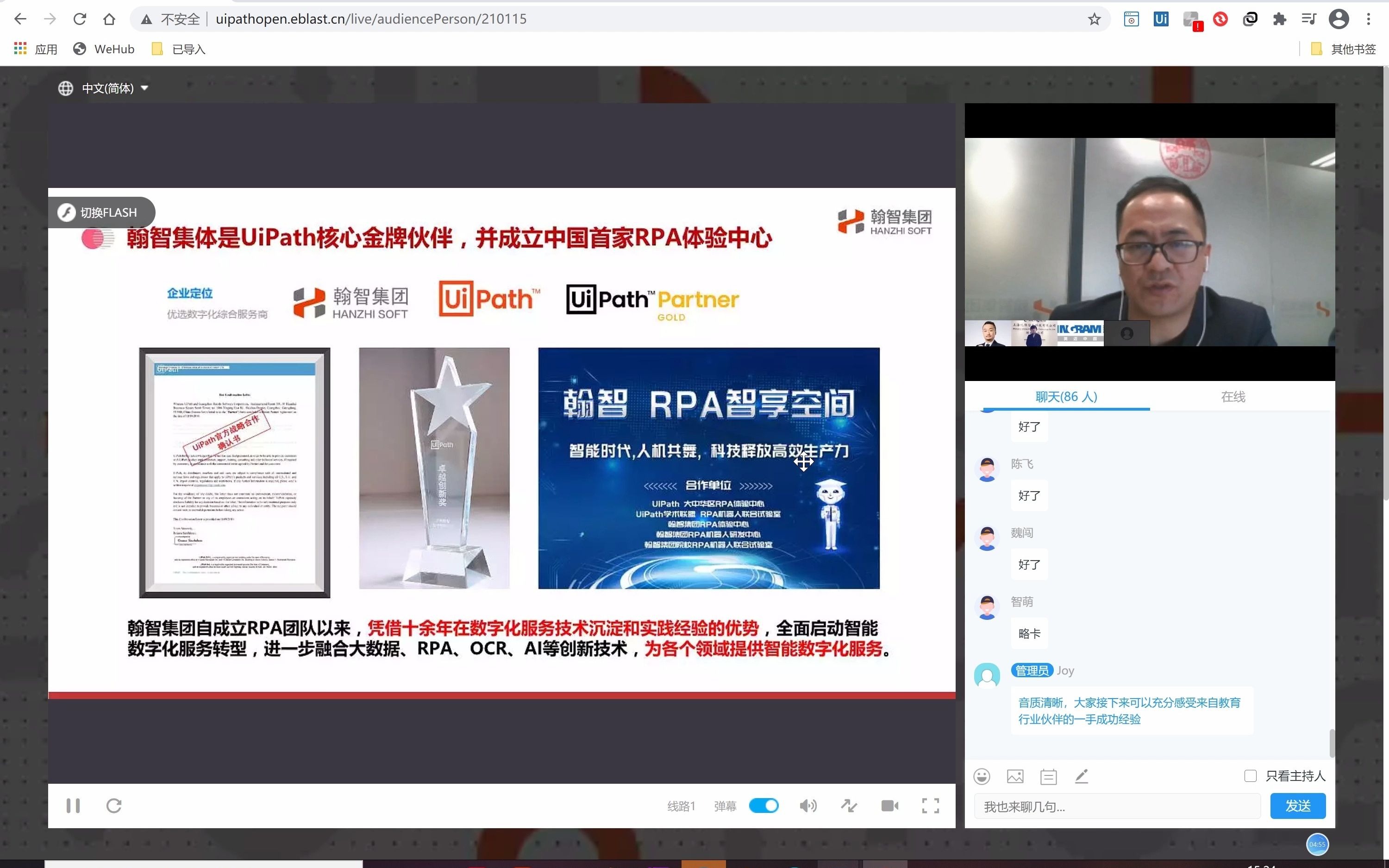The image size is (1389, 868).
Task: Click the 我也来聊几句 chat input field
Action: coord(1117,806)
